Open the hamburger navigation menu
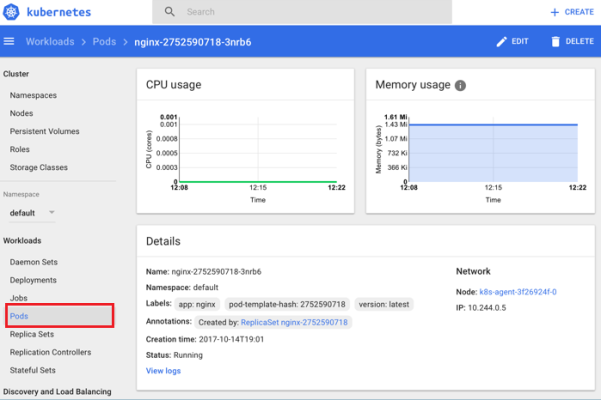 10,41
